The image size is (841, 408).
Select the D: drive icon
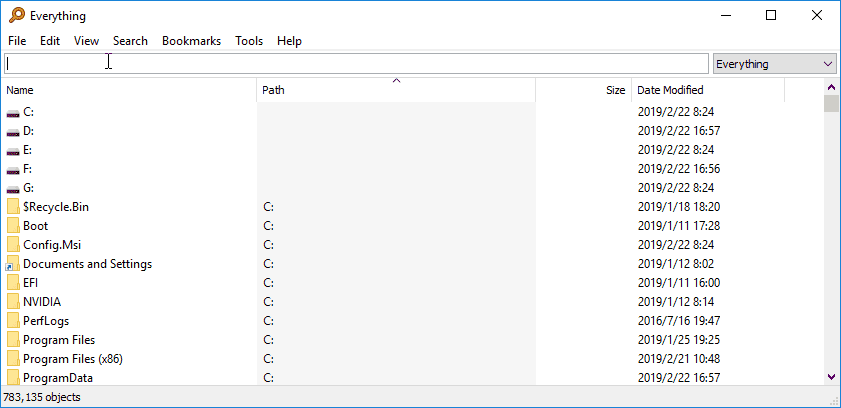[13, 131]
